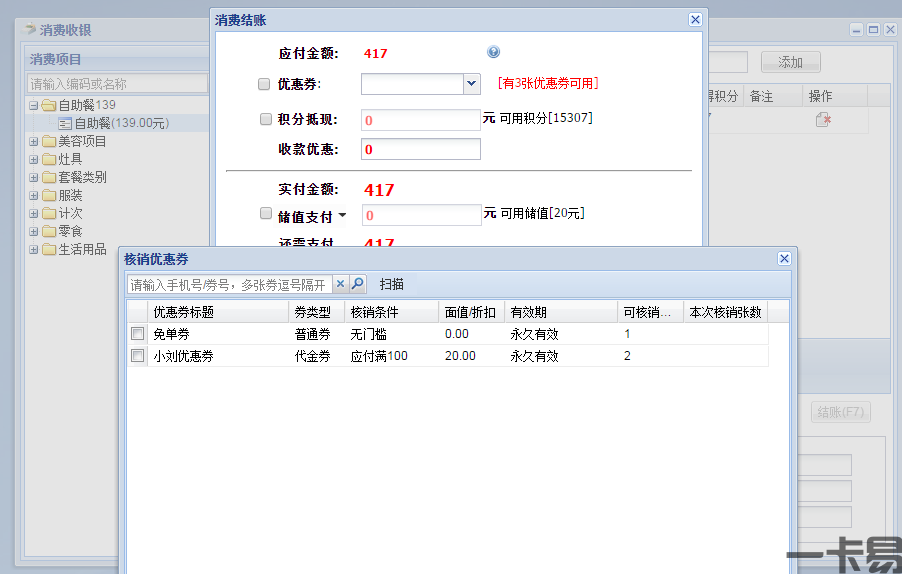Expand the 零食 tree node
902x574 pixels.
[33, 231]
